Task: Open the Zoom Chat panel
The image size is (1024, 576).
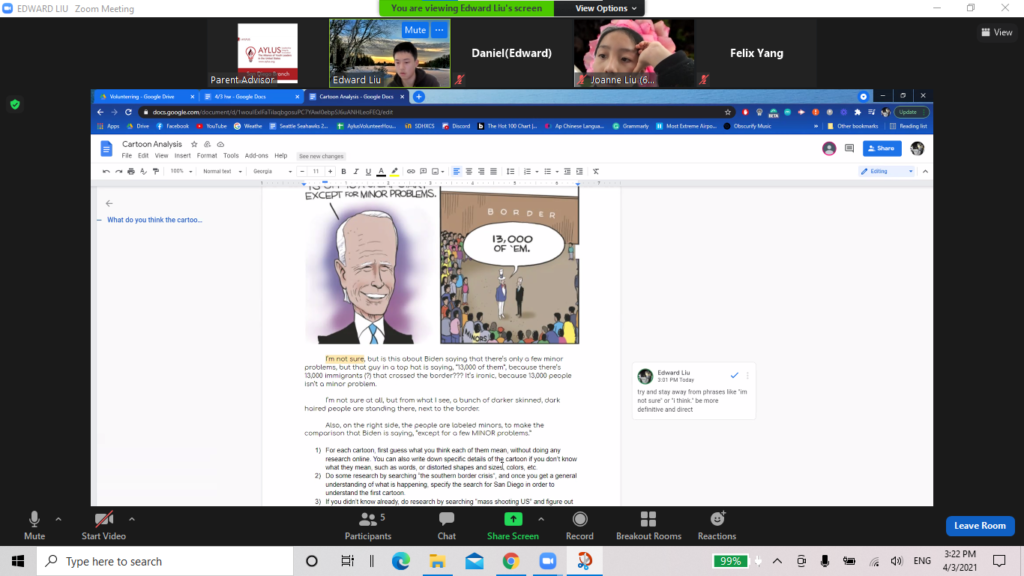Action: tap(447, 526)
